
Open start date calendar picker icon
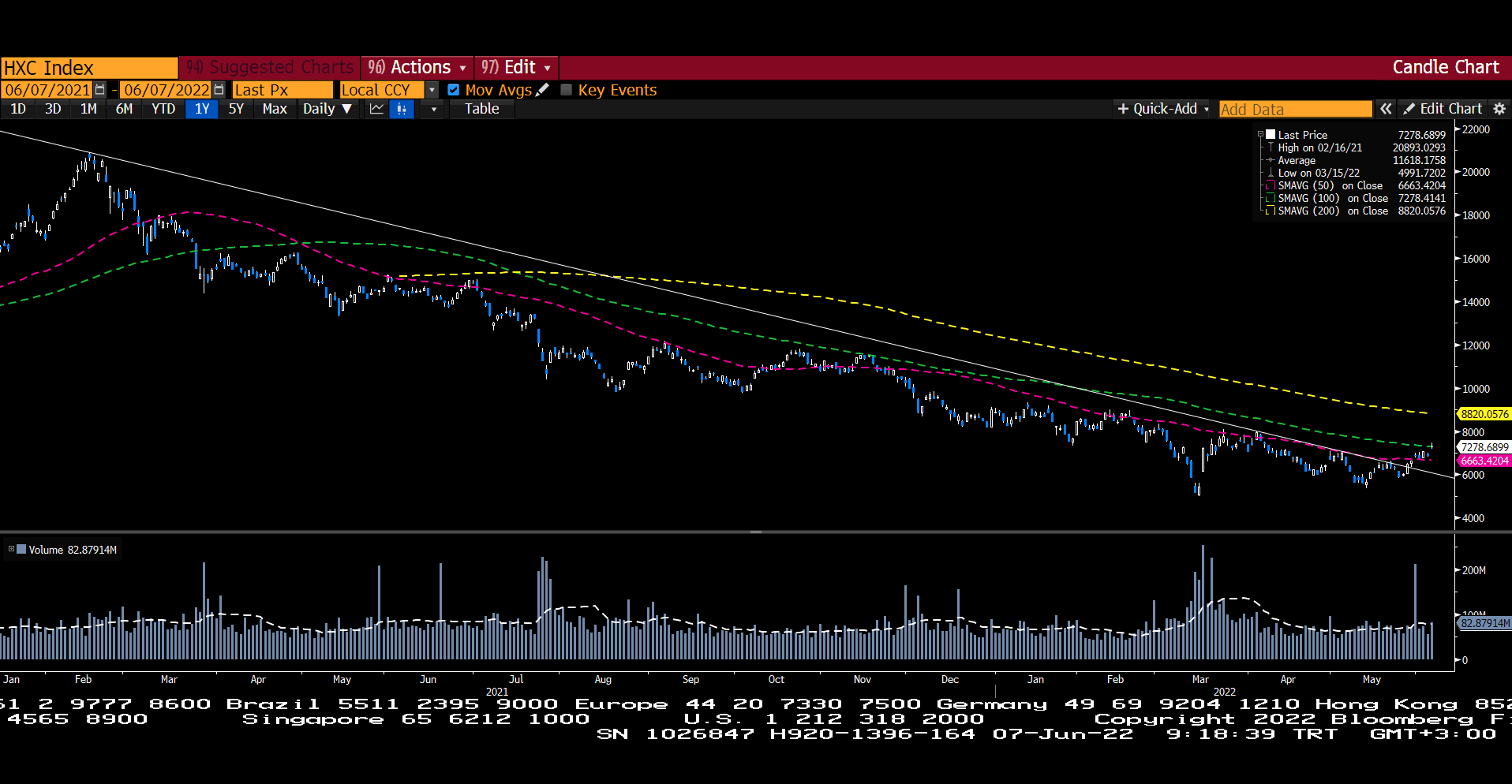[100, 90]
